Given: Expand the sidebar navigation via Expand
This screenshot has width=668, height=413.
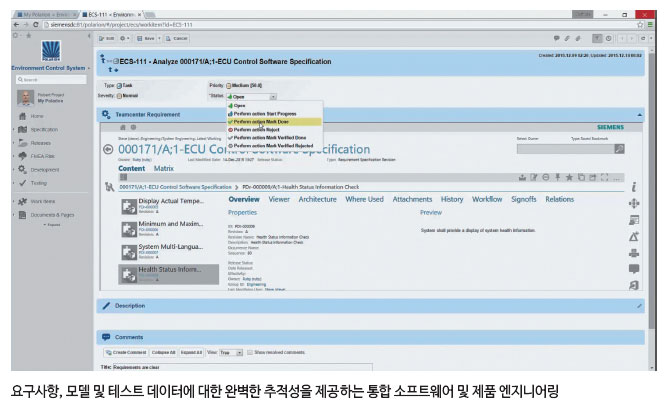Looking at the screenshot, I should [52, 225].
